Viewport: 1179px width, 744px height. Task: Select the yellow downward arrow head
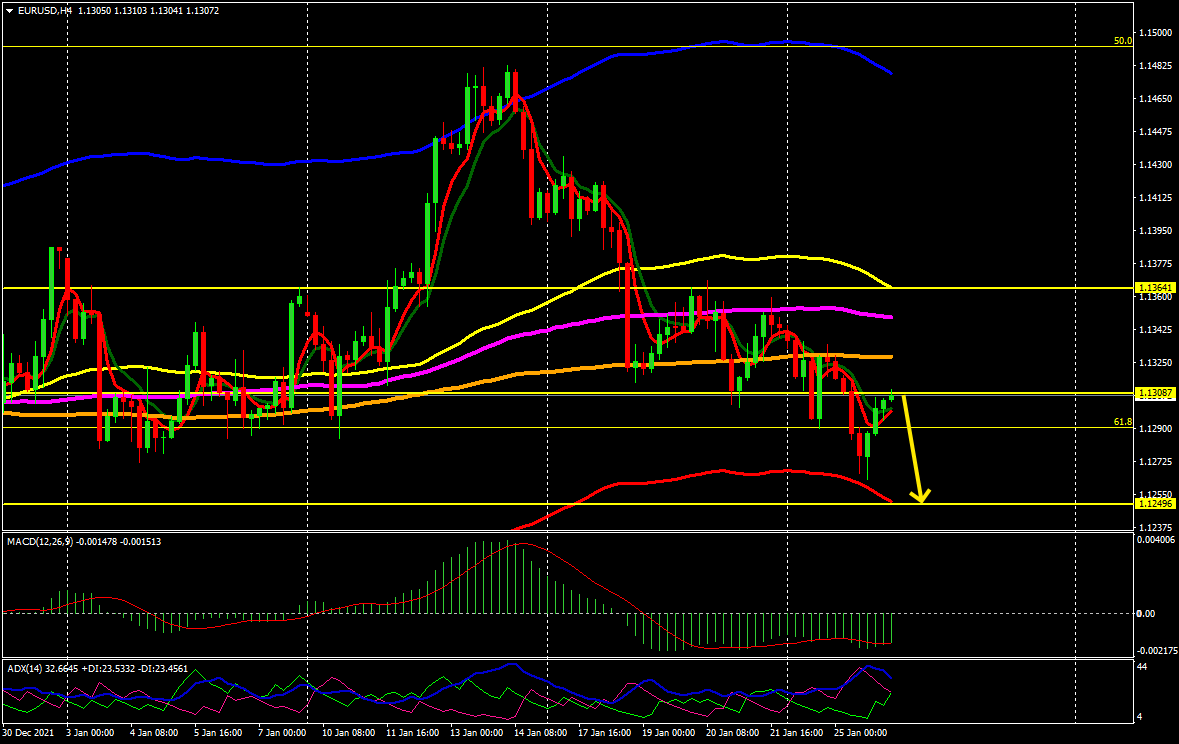point(920,494)
